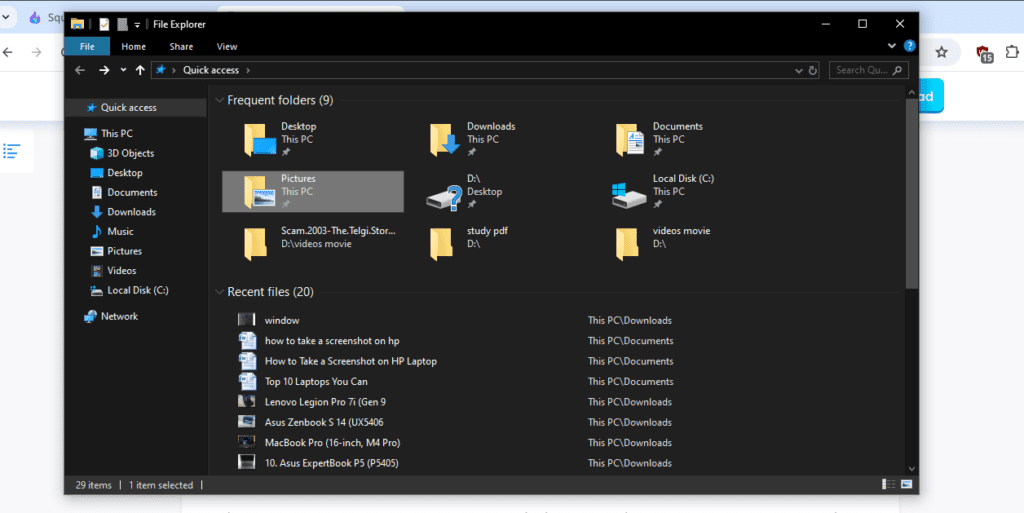Open 'How to Take a Screenshot on HP Laptop'
The width and height of the screenshot is (1024, 513).
(350, 361)
